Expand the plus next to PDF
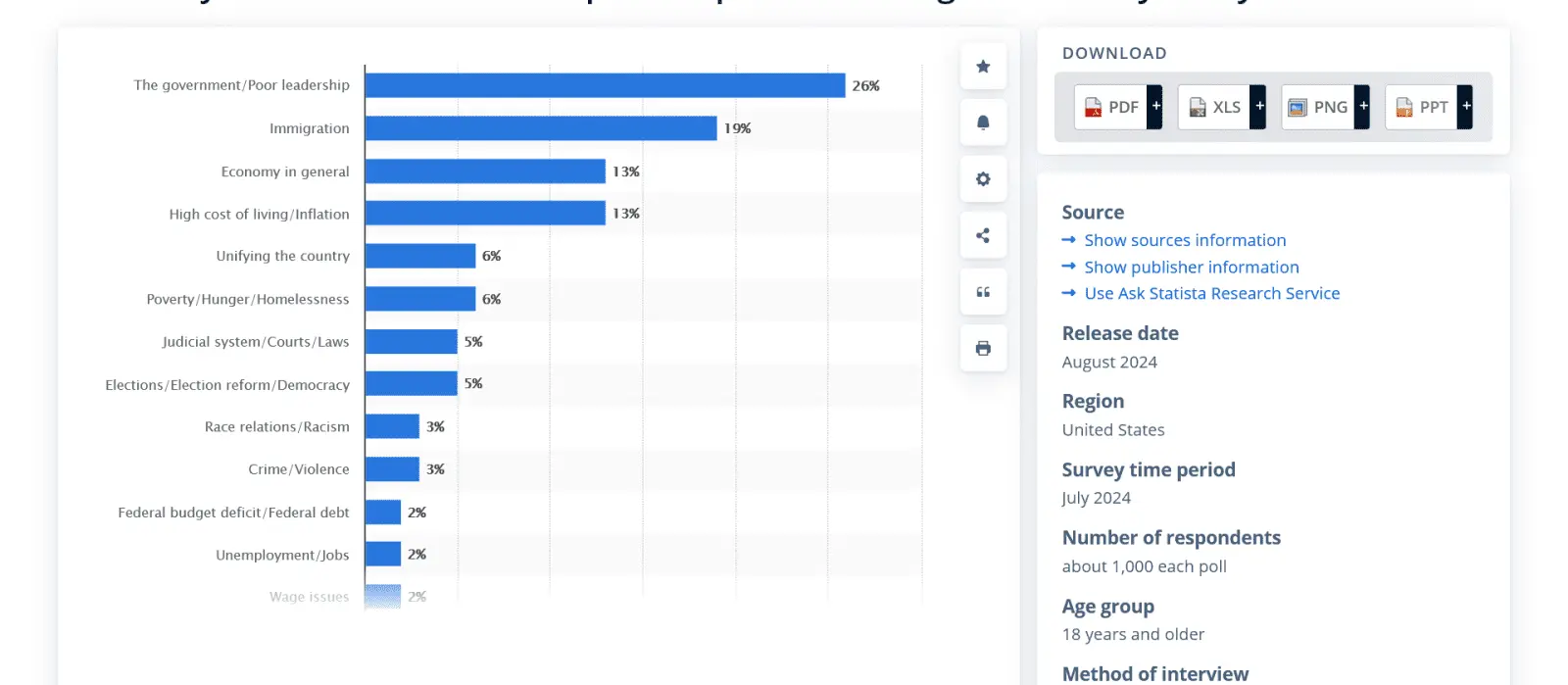Image resolution: width=1568 pixels, height=685 pixels. coord(1156,107)
